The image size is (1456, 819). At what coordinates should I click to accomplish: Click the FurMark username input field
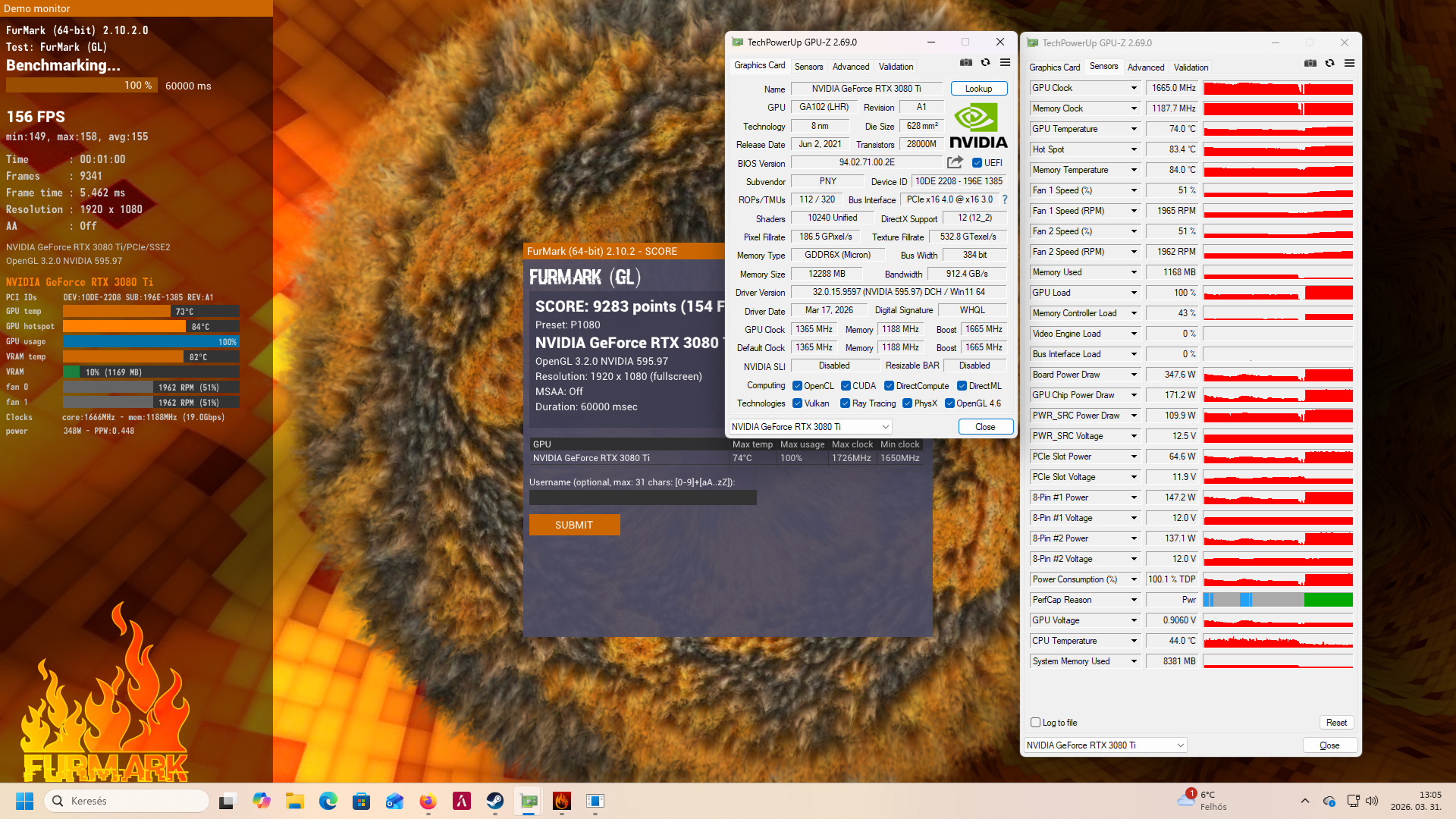(x=642, y=497)
